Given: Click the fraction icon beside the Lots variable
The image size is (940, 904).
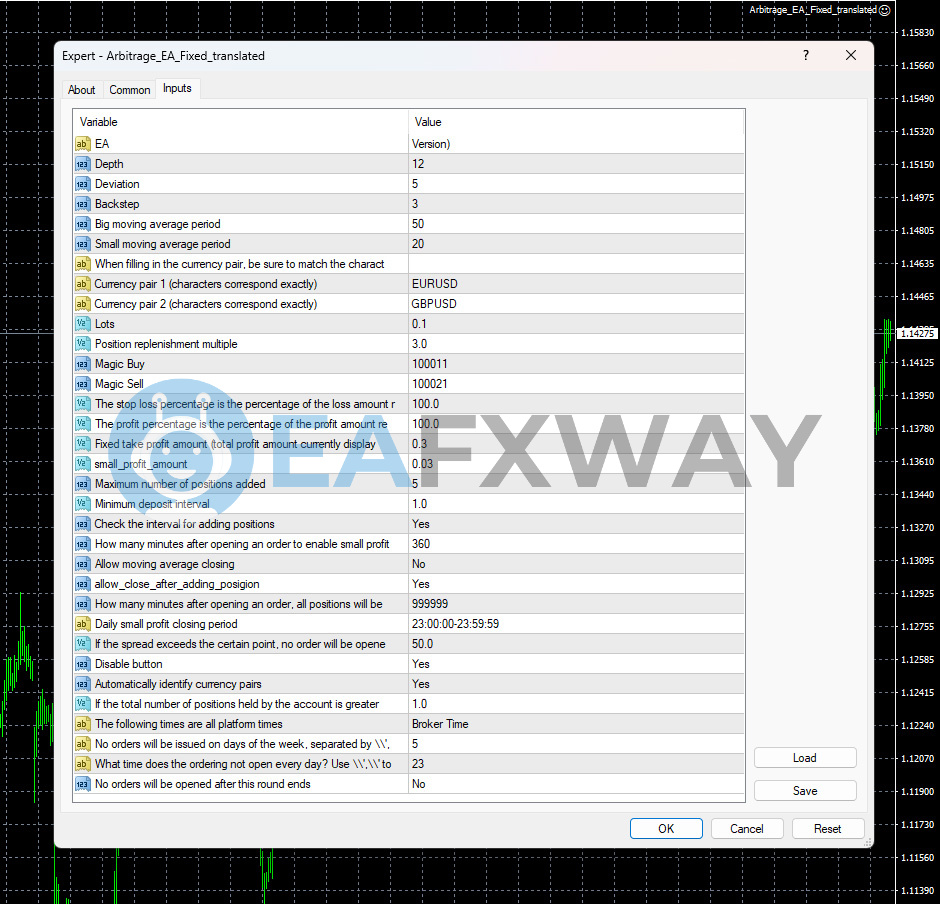Looking at the screenshot, I should (82, 324).
